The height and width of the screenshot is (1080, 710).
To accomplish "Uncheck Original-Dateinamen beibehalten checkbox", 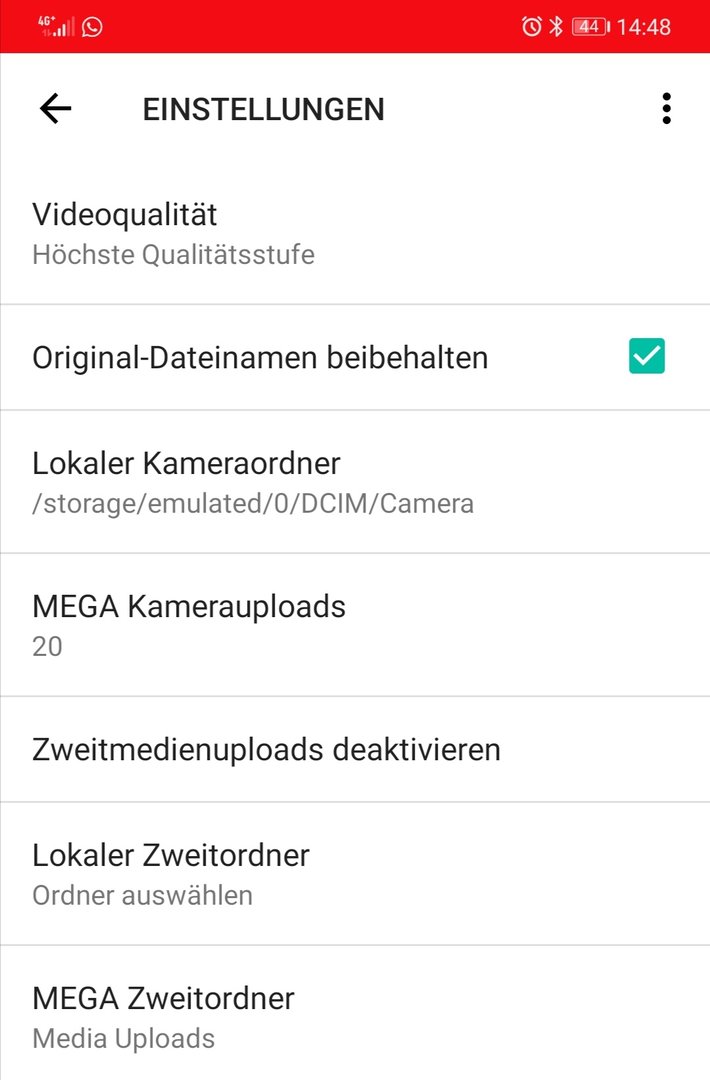I will 647,356.
